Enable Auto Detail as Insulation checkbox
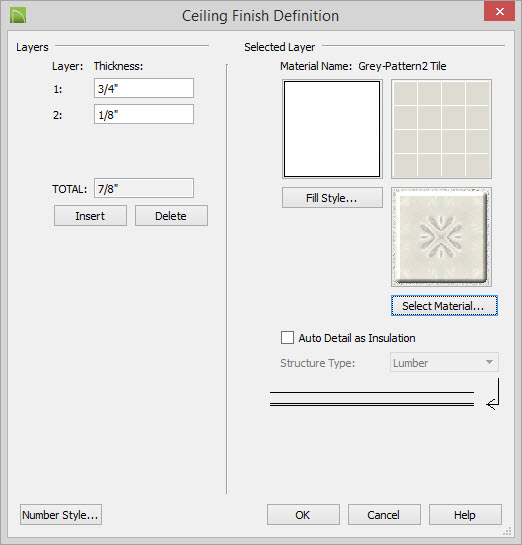The width and height of the screenshot is (522, 545). (x=287, y=337)
